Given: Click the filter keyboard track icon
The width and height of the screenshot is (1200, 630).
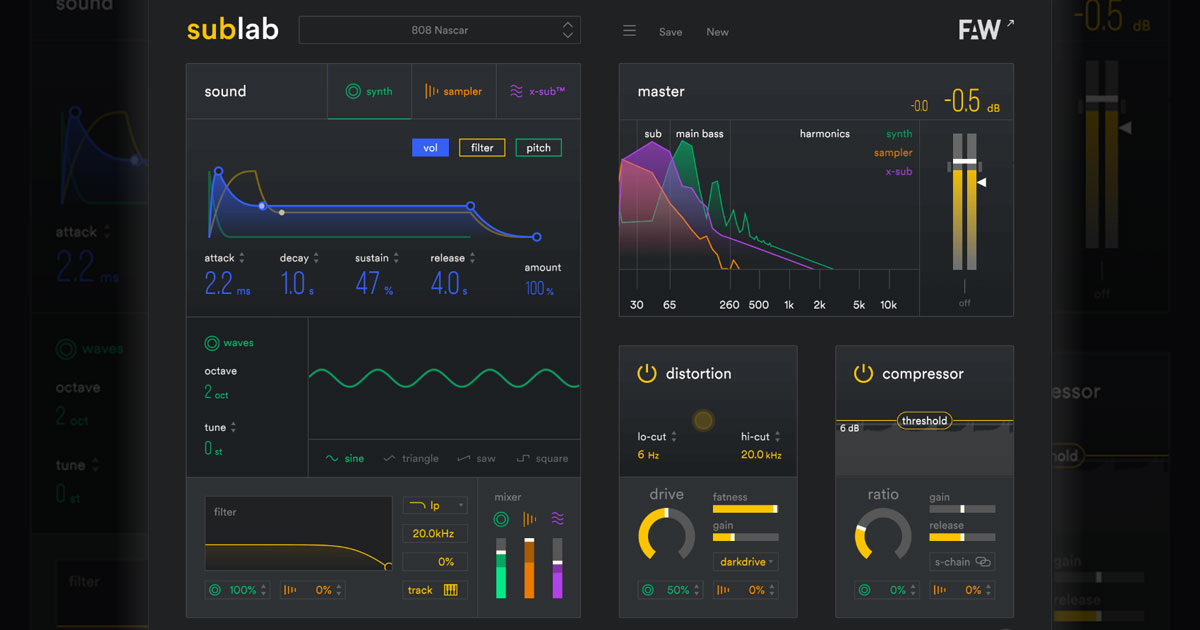Looking at the screenshot, I should click(x=450, y=590).
